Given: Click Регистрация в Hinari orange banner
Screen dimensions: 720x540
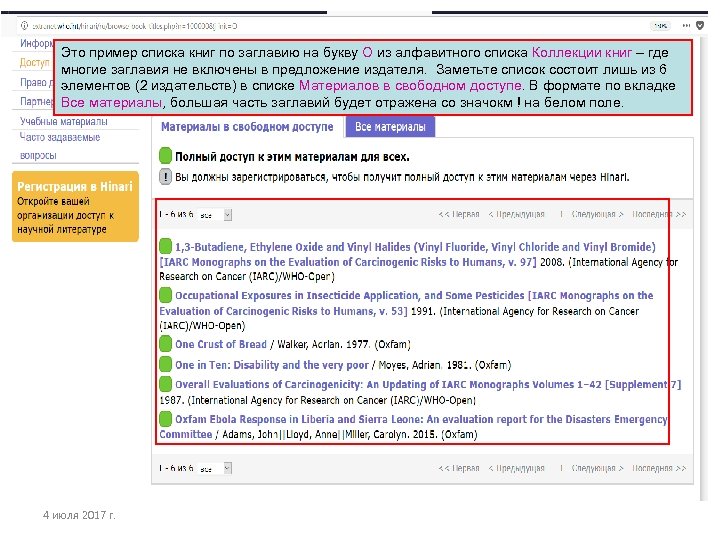Looking at the screenshot, I should tap(75, 207).
